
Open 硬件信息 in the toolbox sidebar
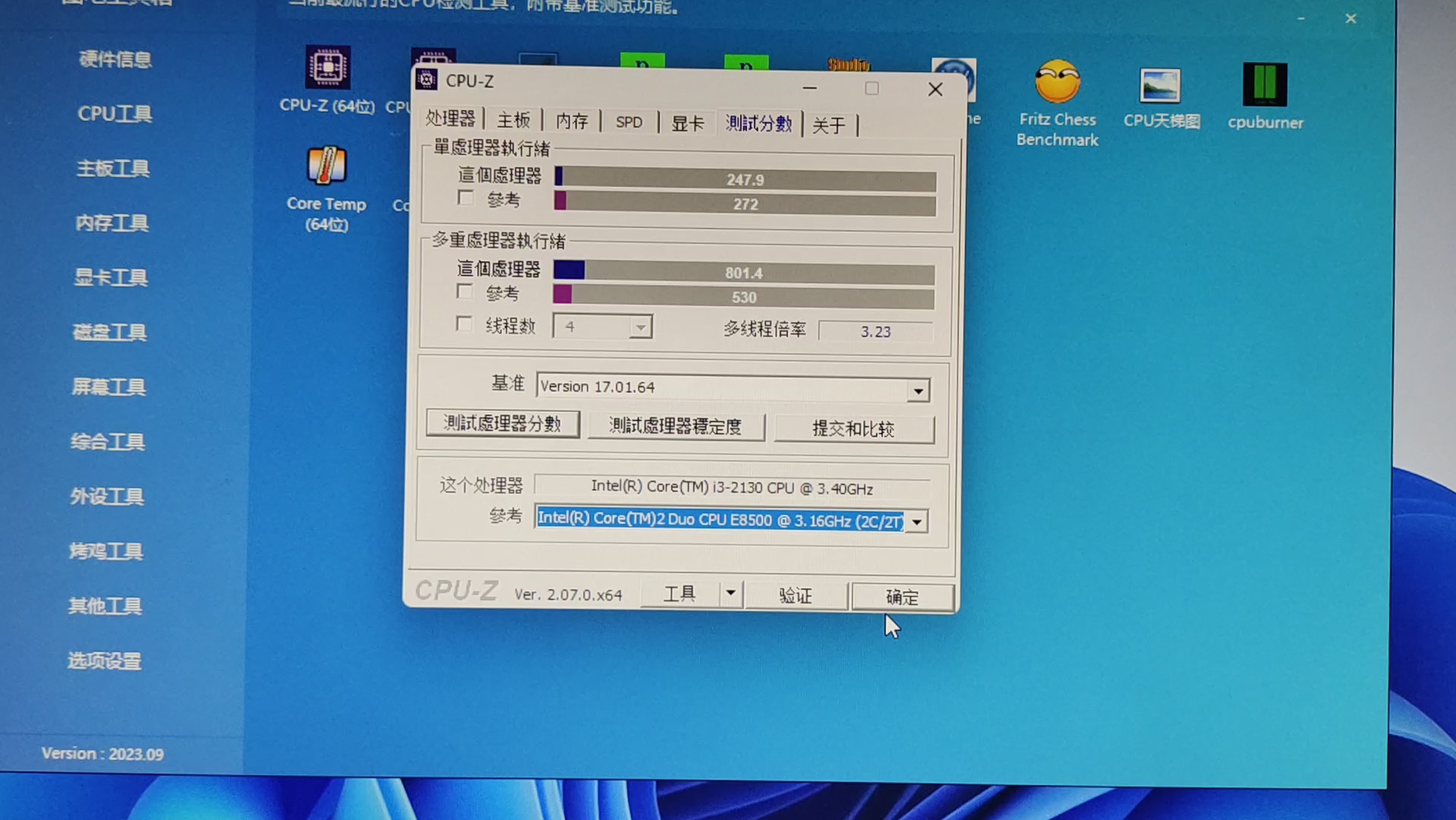pyautogui.click(x=115, y=59)
